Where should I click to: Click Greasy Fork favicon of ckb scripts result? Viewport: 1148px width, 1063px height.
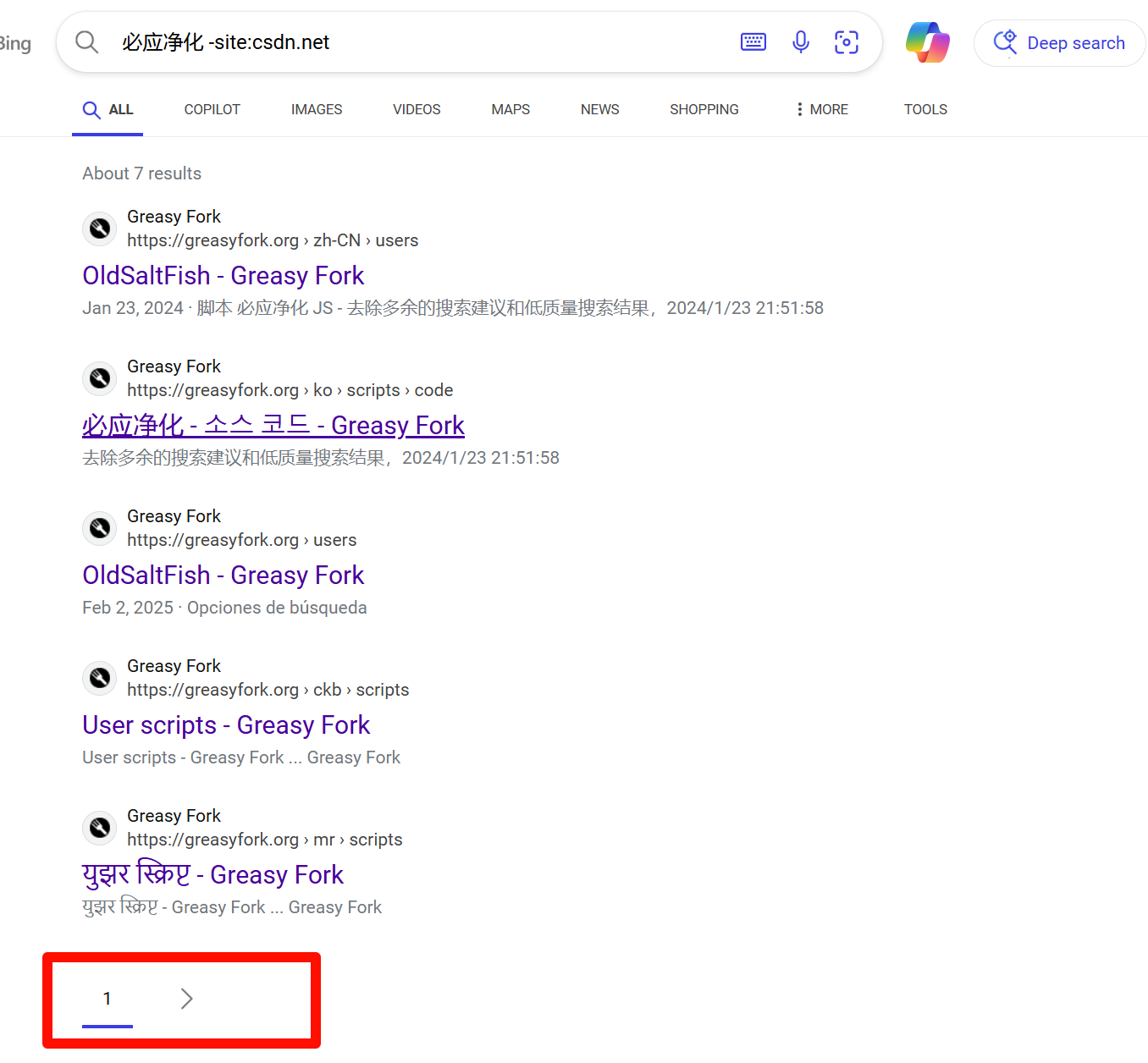coord(100,678)
